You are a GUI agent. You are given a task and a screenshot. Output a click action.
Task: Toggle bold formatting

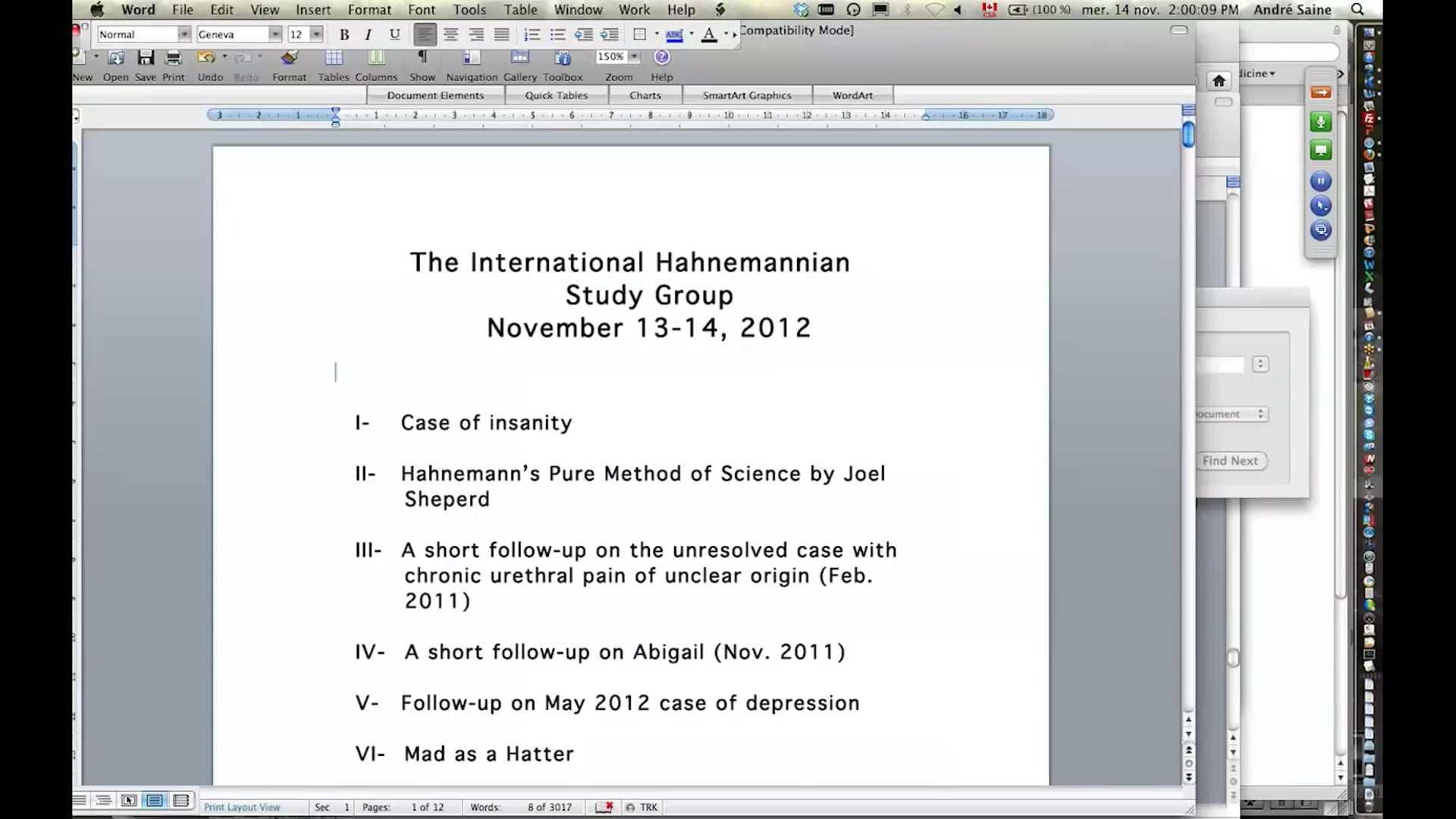[344, 34]
